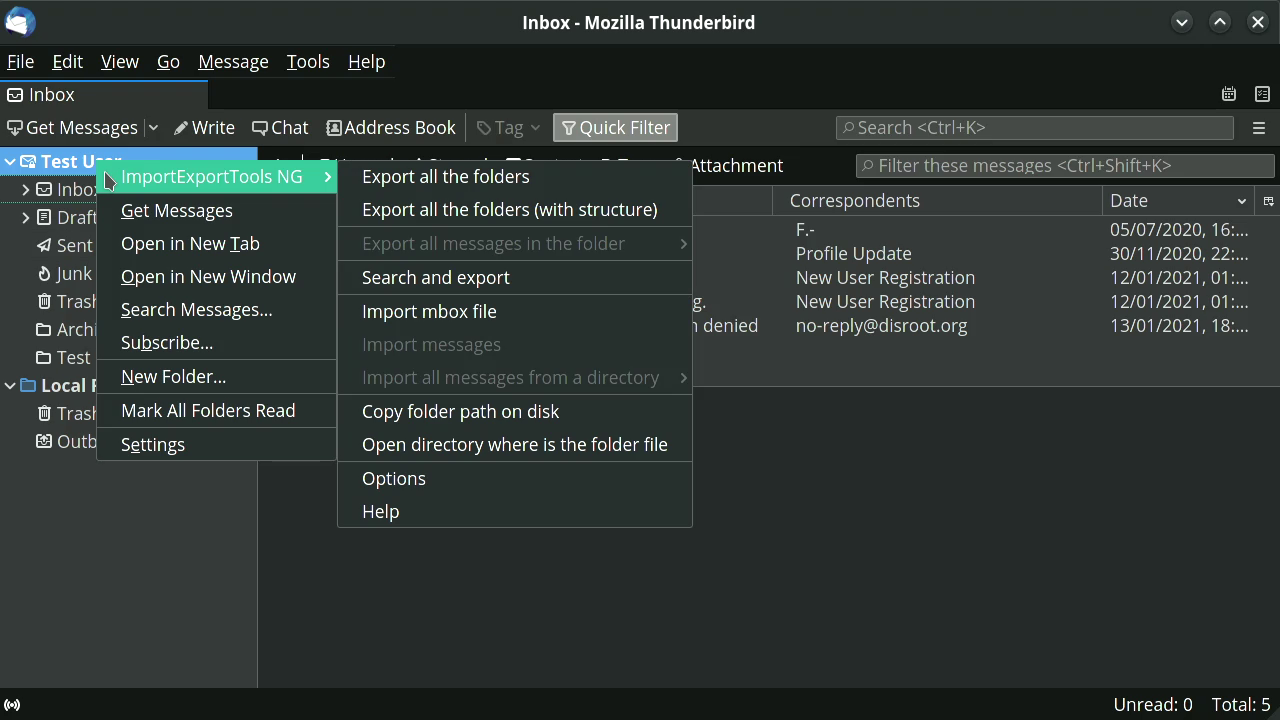1280x720 pixels.
Task: Click the online status icon in status bar
Action: point(12,705)
